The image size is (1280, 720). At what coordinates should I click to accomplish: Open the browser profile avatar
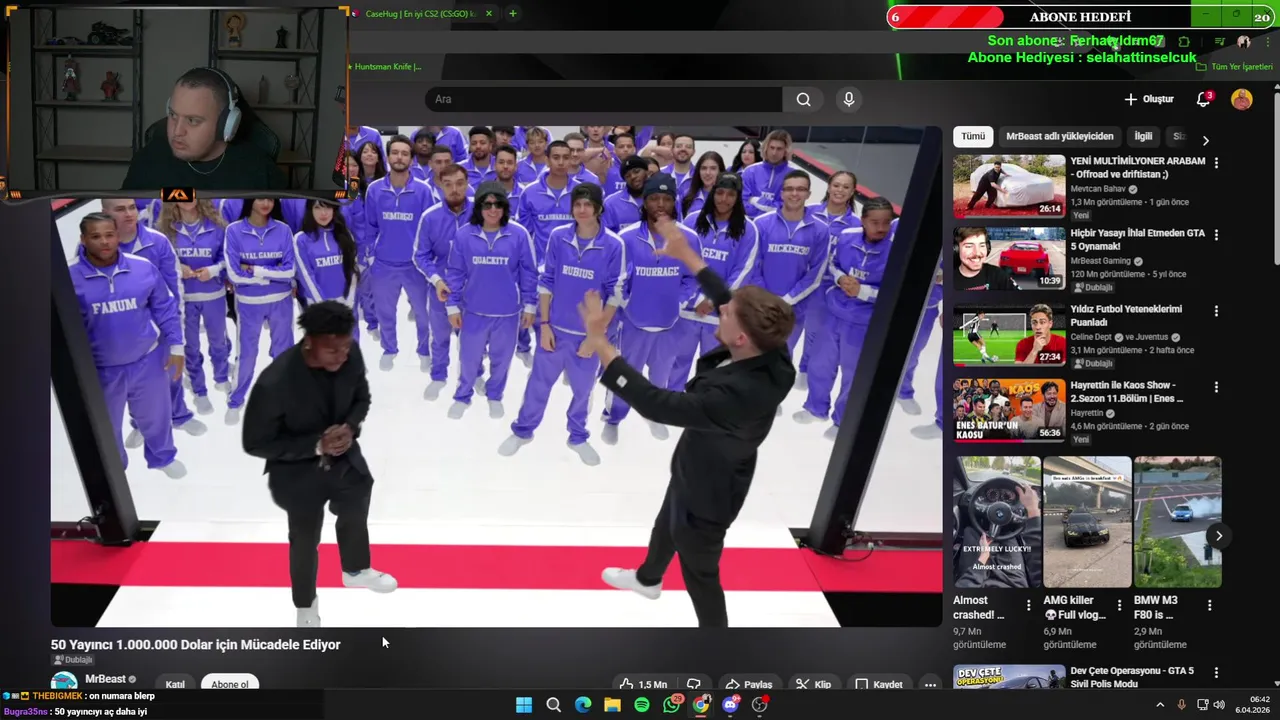click(x=1243, y=42)
